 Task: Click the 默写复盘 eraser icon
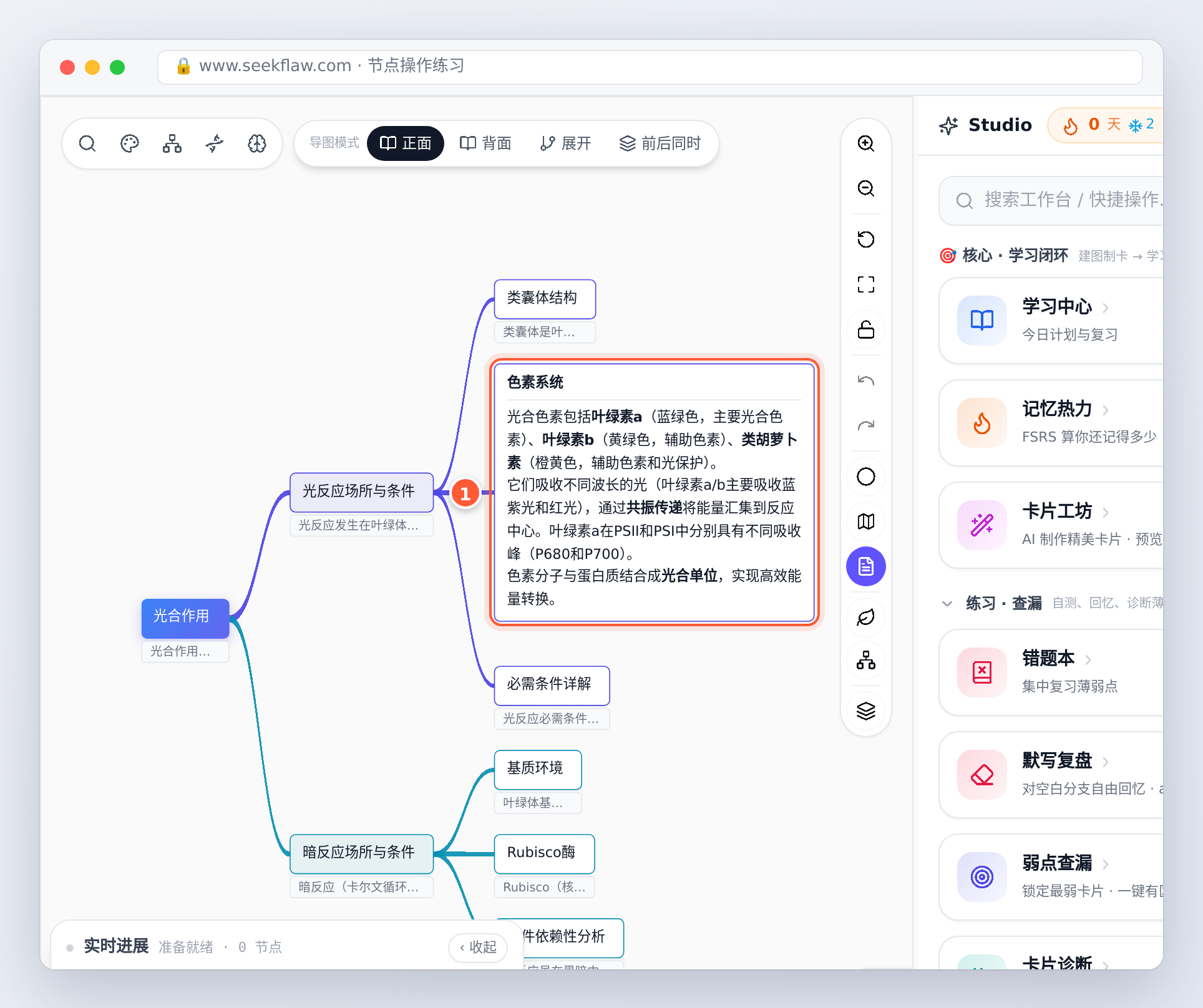[982, 775]
